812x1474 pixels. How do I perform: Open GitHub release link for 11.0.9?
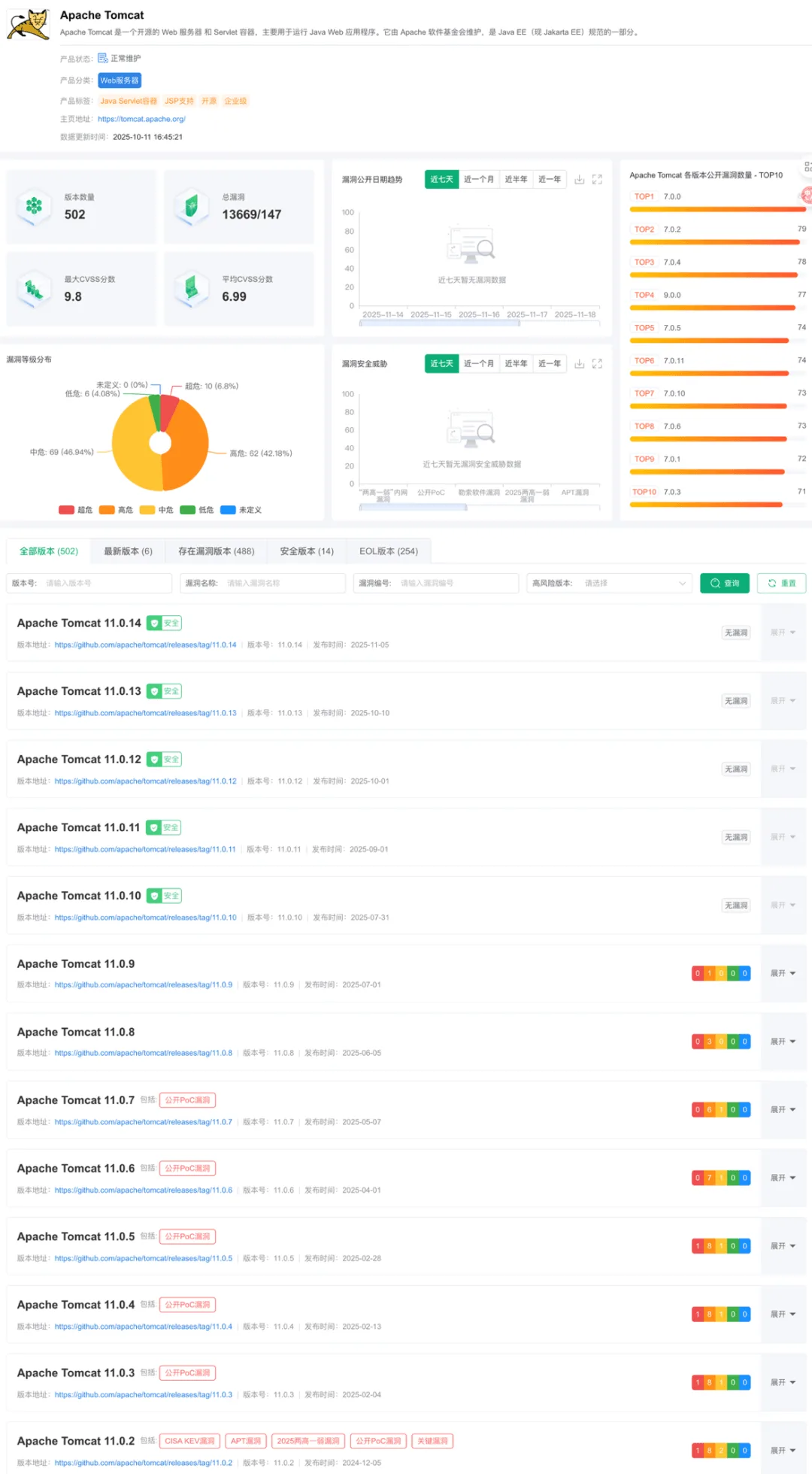click(144, 985)
